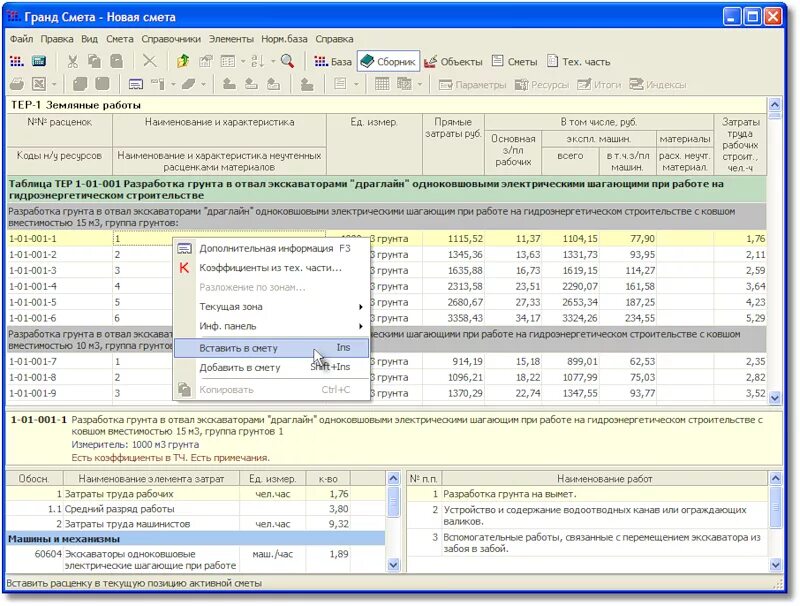Viewport: 800px width, 606px height.
Task: Click the scissors Cut icon
Action: (72, 62)
